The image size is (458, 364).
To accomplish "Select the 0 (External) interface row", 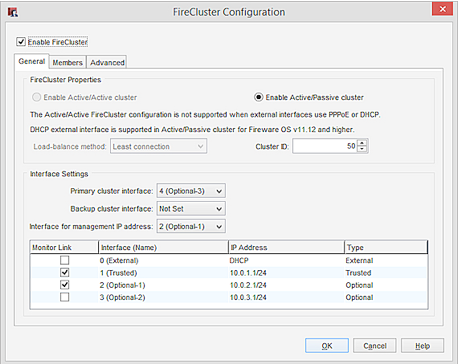I will click(x=229, y=260).
